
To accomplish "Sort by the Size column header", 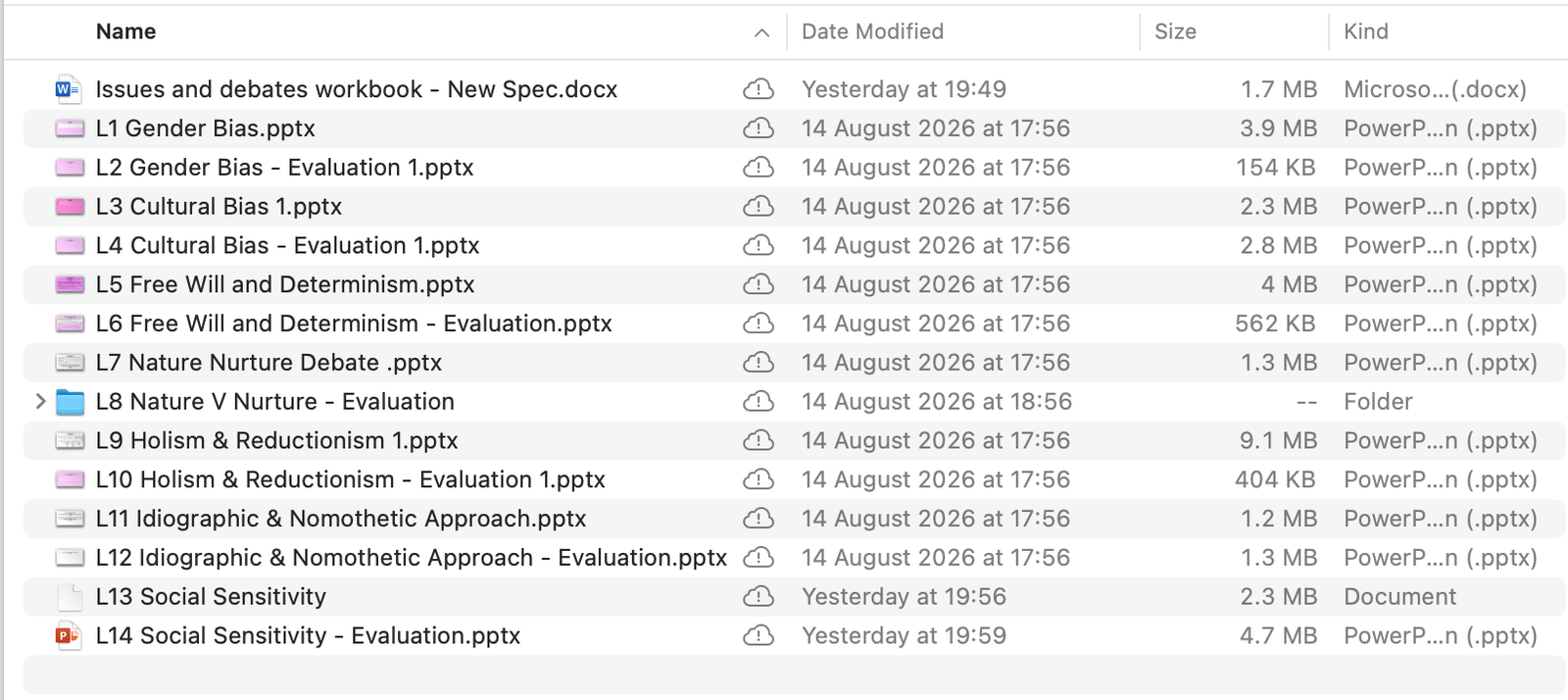I will tap(1175, 31).
